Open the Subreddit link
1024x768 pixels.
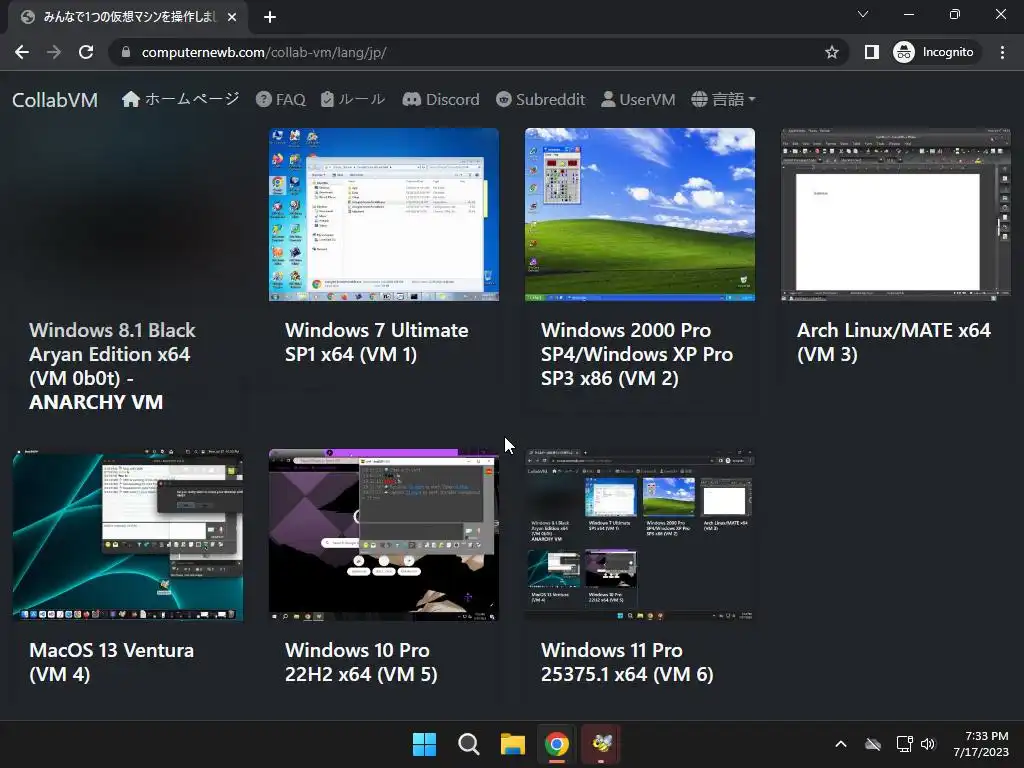[541, 99]
